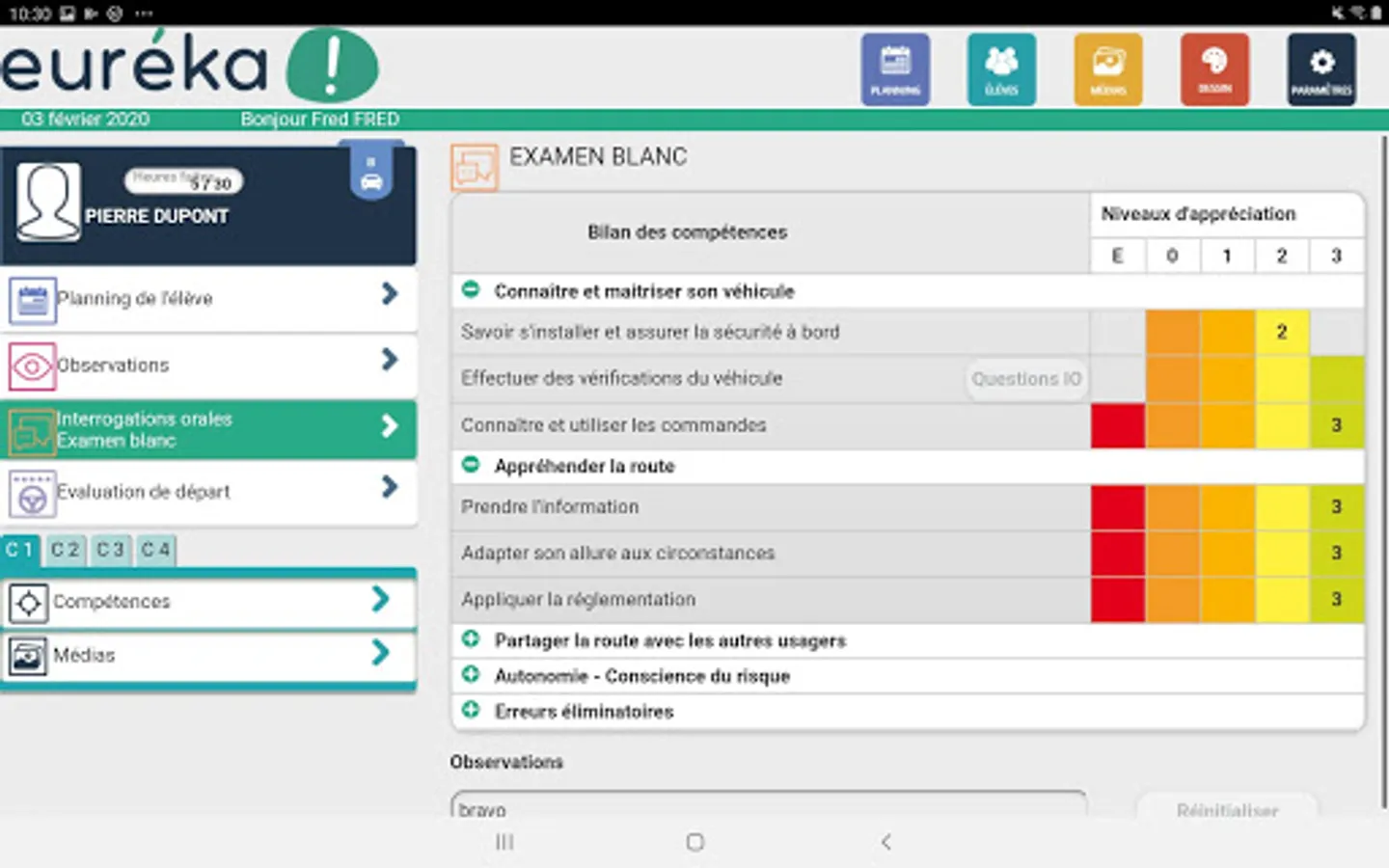Select the Interrogations orales Examen blanc menu entry
1389x868 pixels.
click(193, 430)
